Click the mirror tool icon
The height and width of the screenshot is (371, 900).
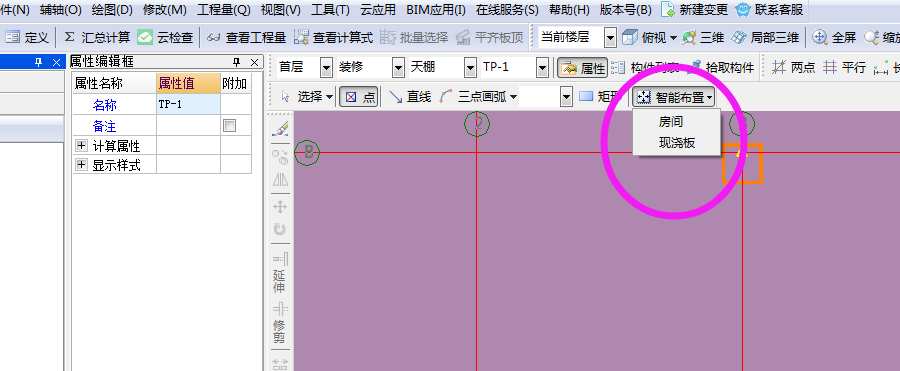[x=280, y=180]
